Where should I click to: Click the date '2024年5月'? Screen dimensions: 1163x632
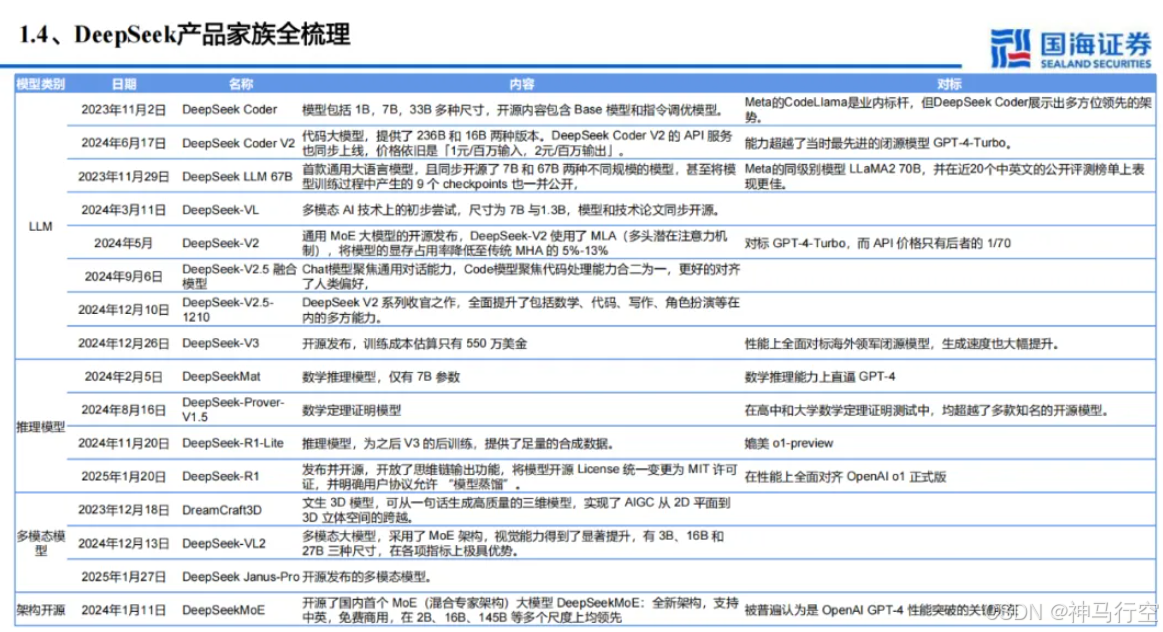(124, 243)
